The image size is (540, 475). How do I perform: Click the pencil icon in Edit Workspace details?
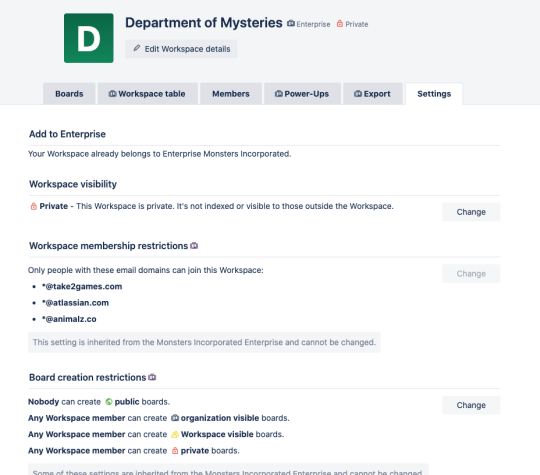coord(137,48)
